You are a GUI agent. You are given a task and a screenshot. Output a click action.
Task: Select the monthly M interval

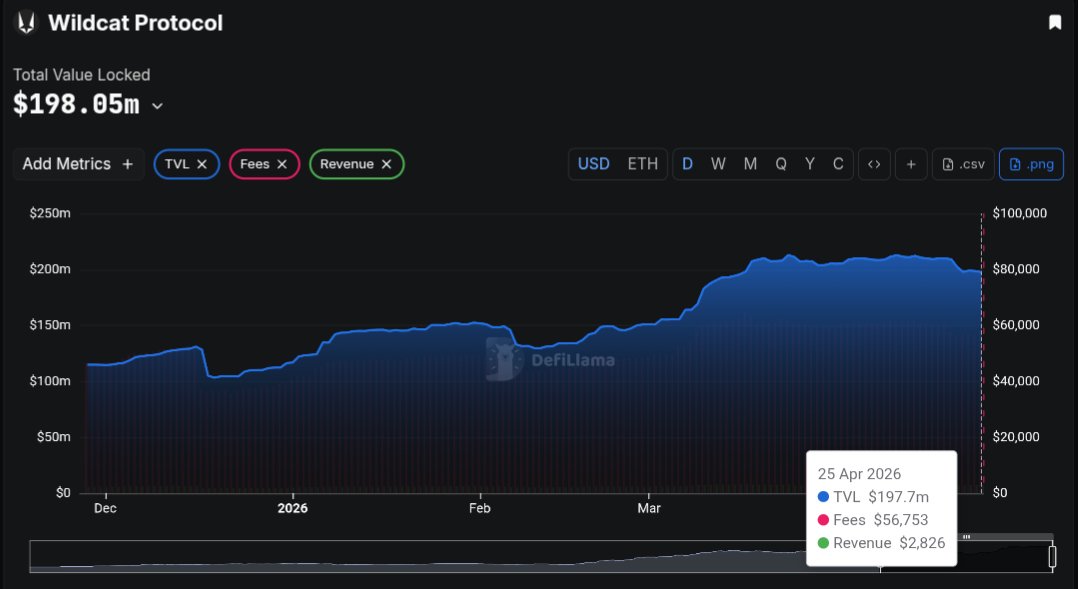coord(750,164)
